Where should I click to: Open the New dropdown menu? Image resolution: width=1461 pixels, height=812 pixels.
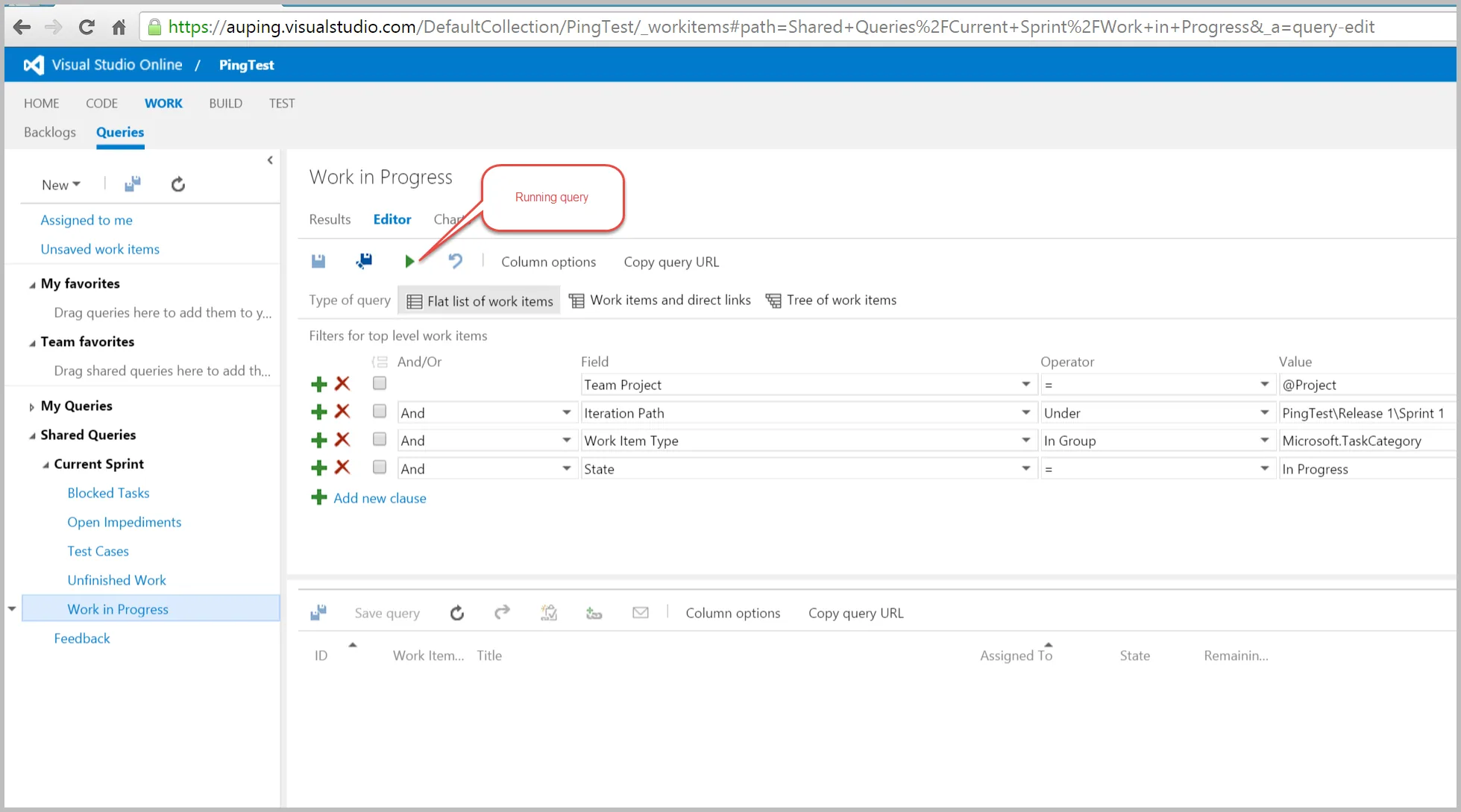click(x=61, y=185)
